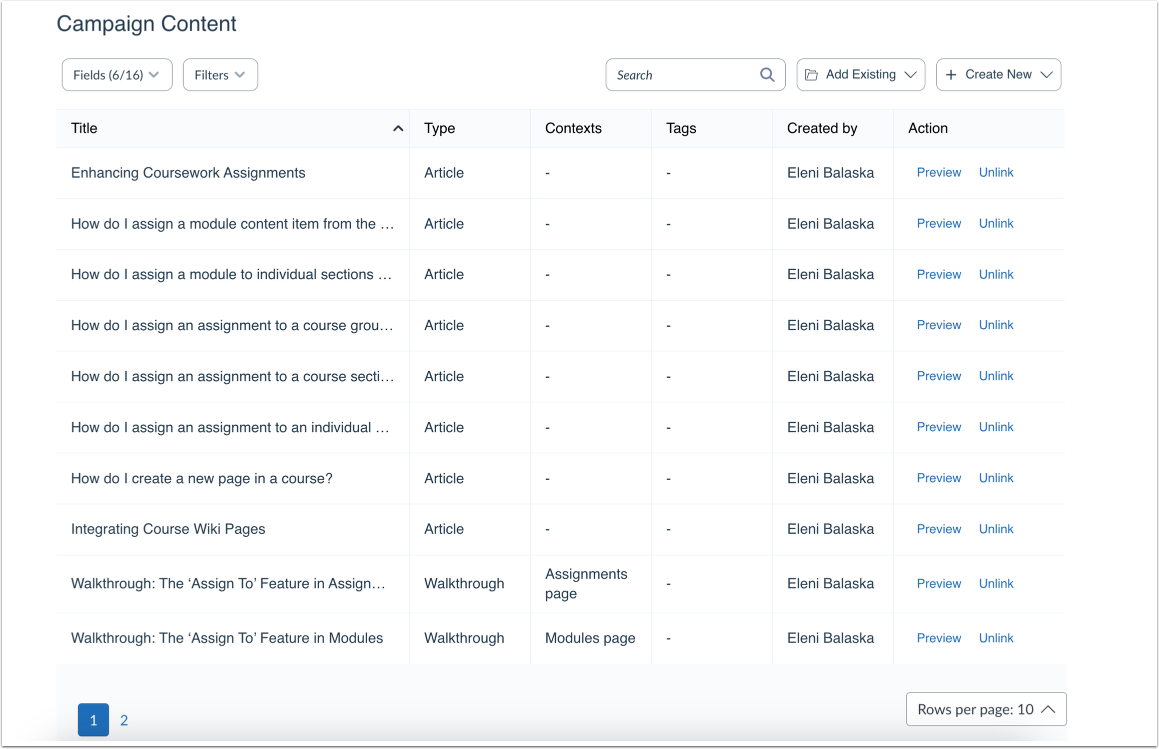Toggle Title column sort arrow
The height and width of the screenshot is (749, 1159).
[398, 129]
